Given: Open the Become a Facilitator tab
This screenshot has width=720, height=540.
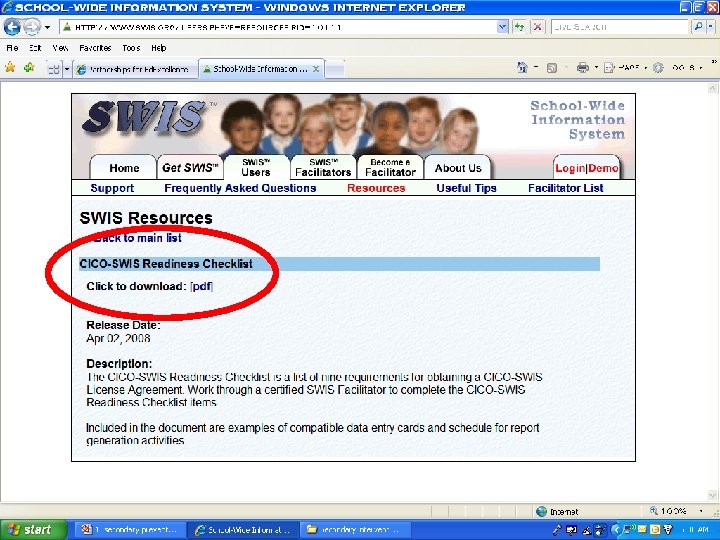Looking at the screenshot, I should click(x=390, y=168).
